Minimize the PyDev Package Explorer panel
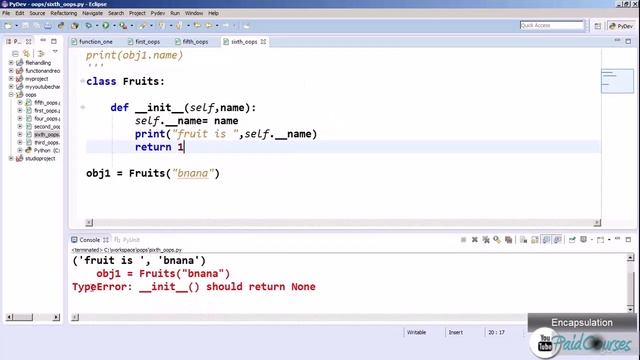 tap(43, 41)
